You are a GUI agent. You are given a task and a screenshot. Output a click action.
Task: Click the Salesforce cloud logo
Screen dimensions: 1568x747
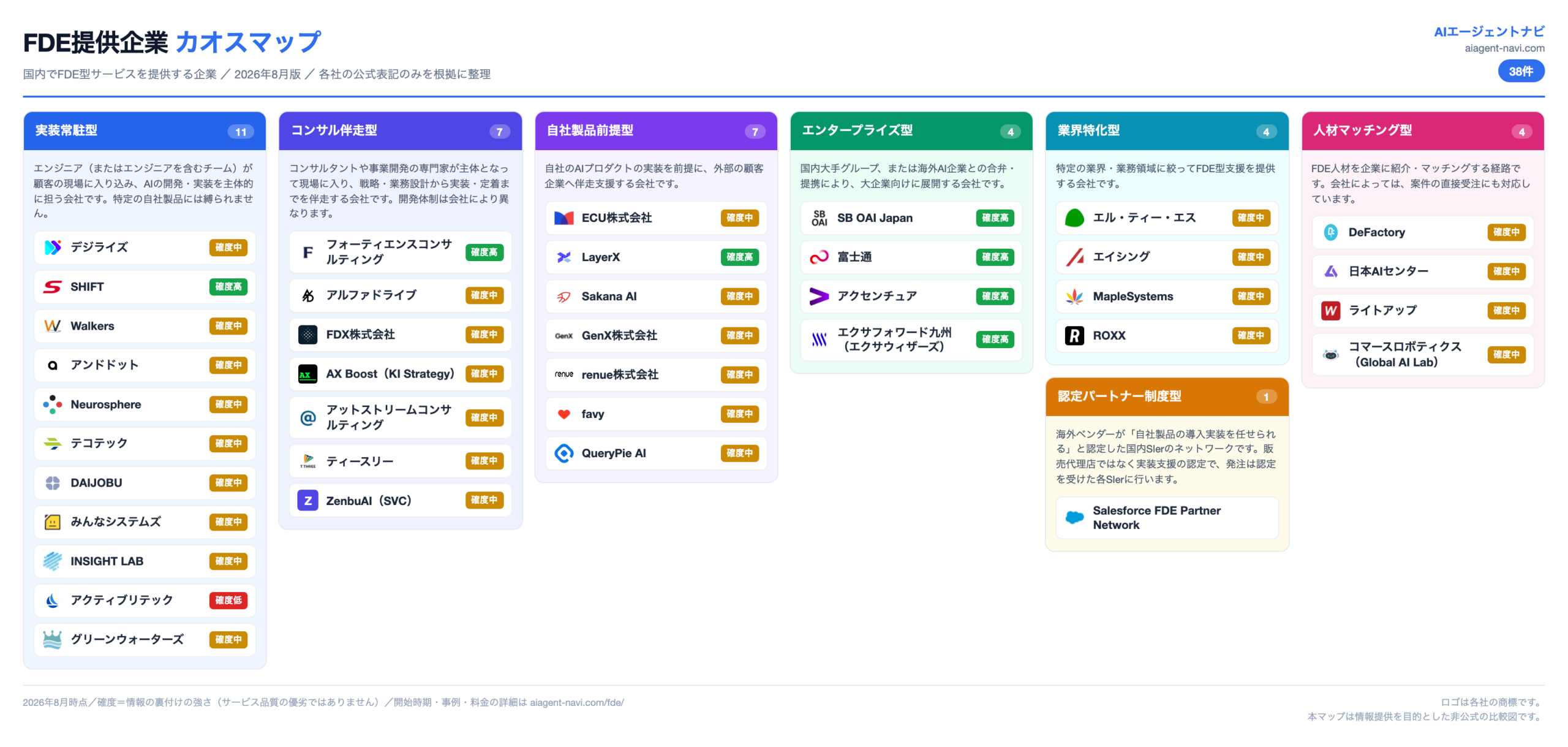coord(1074,518)
